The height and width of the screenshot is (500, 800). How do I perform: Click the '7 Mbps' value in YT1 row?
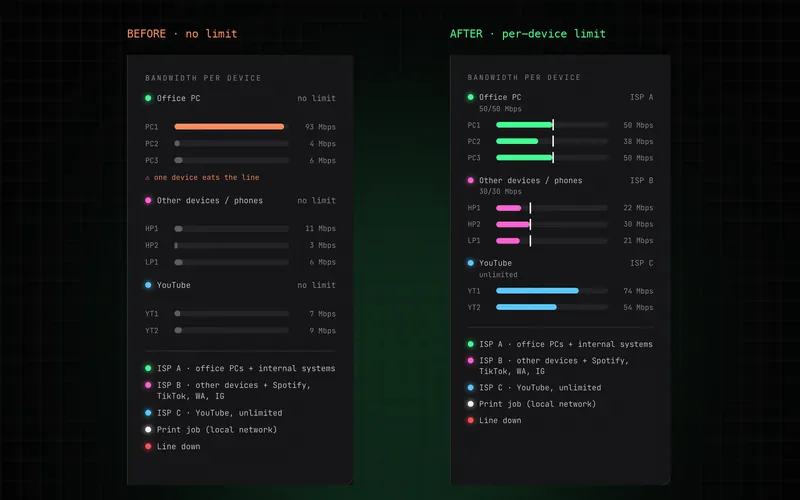[x=322, y=314]
